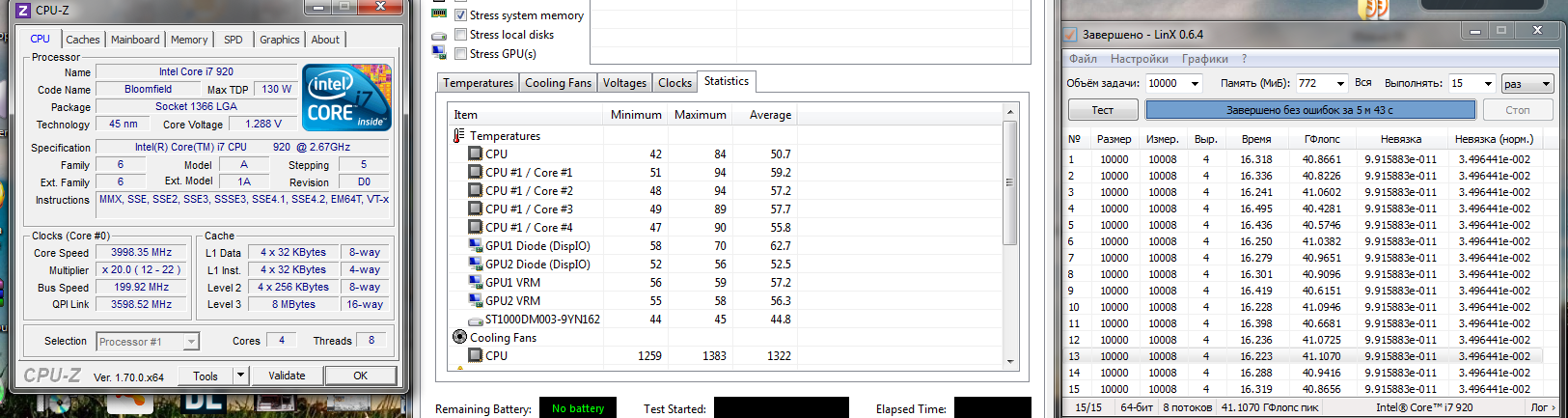Open the Tools dropdown arrow in CPU-Z
The height and width of the screenshot is (418, 1568).
[240, 376]
